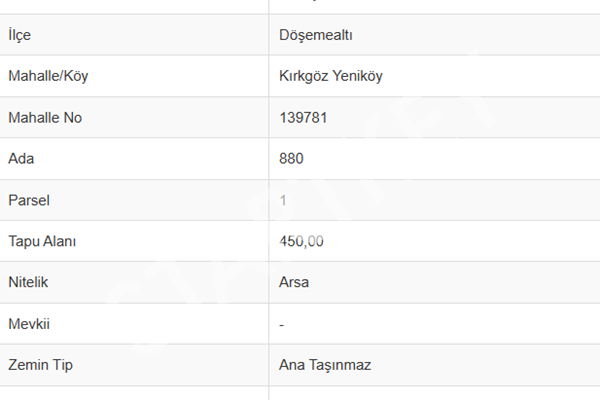
Task: Click the Zemin Tip label
Action: [x=40, y=364]
